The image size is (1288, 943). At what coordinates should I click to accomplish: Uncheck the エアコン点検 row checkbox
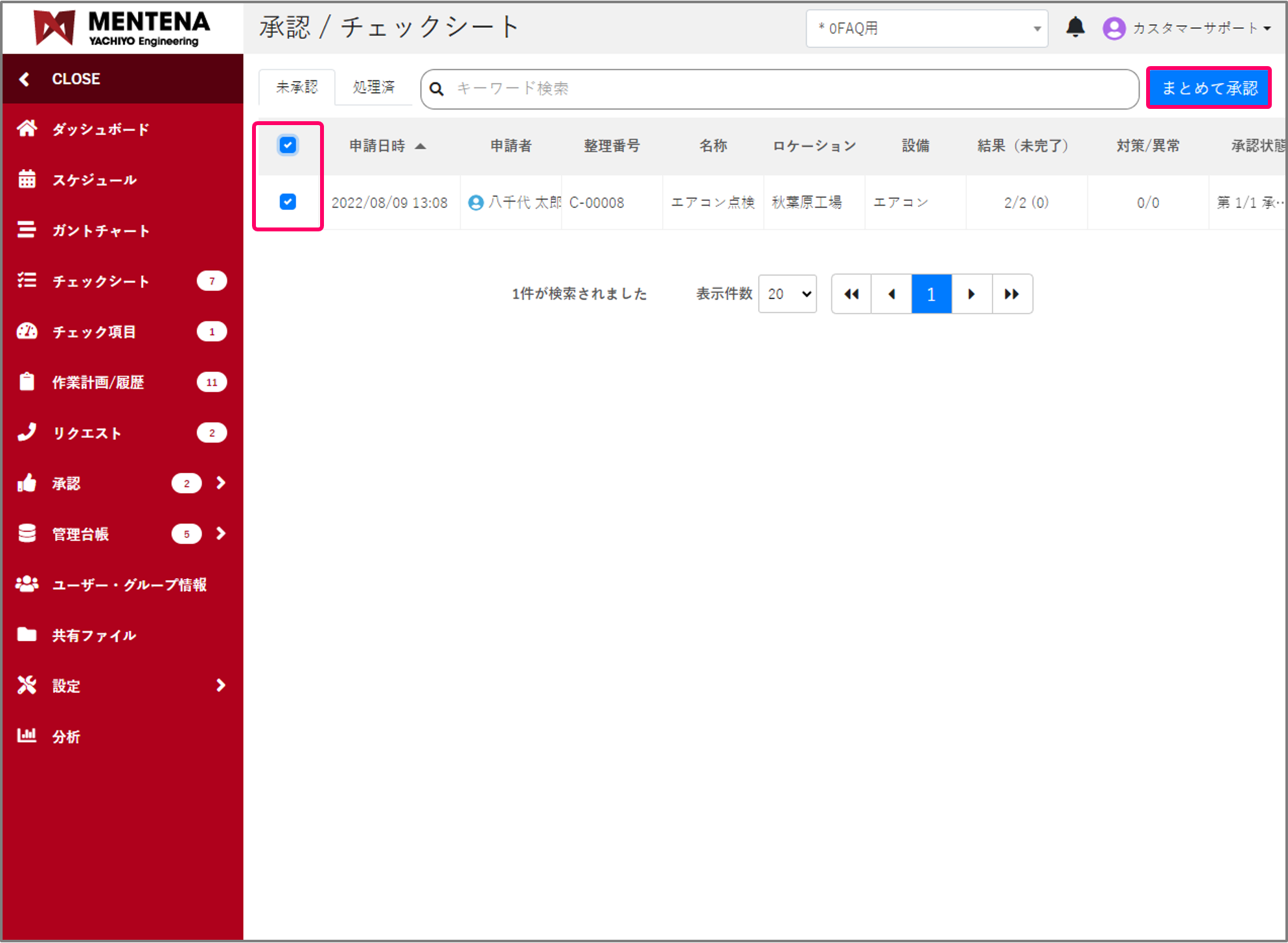coord(287,202)
